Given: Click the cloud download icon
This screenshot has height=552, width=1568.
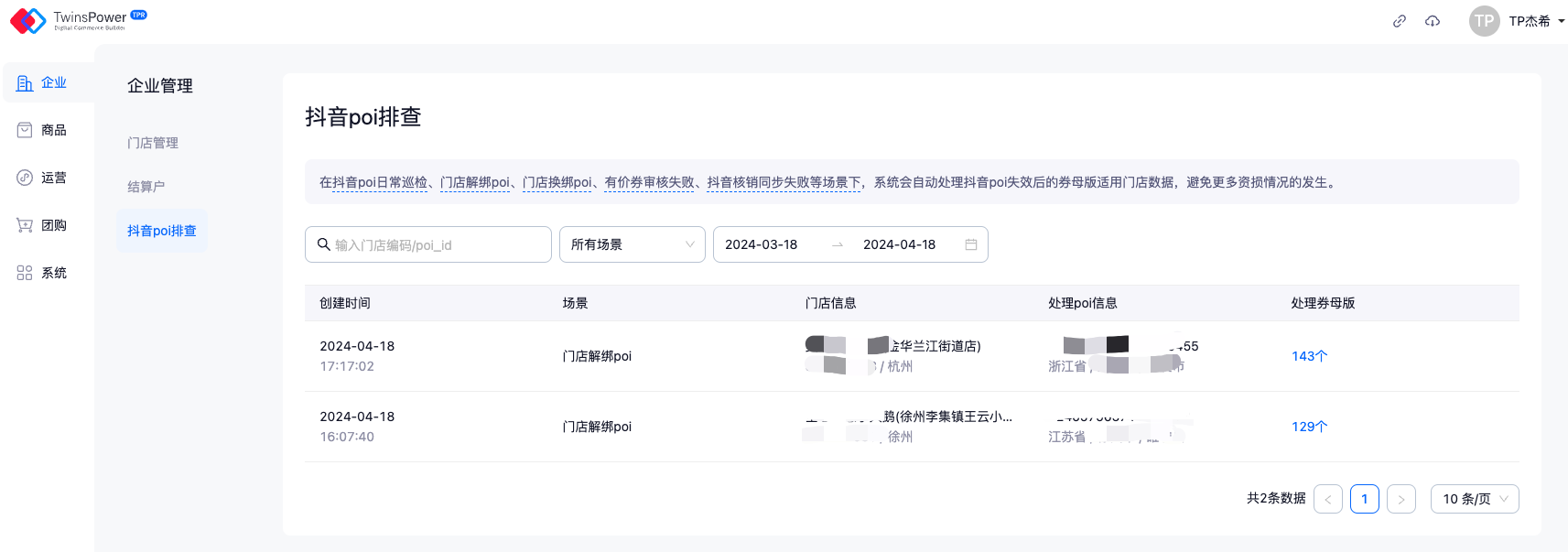Looking at the screenshot, I should pyautogui.click(x=1433, y=21).
